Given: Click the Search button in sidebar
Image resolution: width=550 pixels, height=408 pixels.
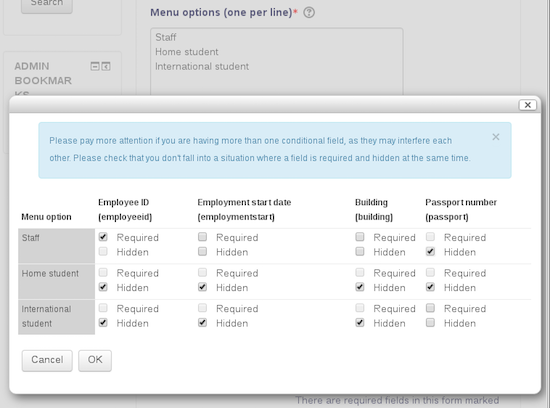Looking at the screenshot, I should coord(47,4).
